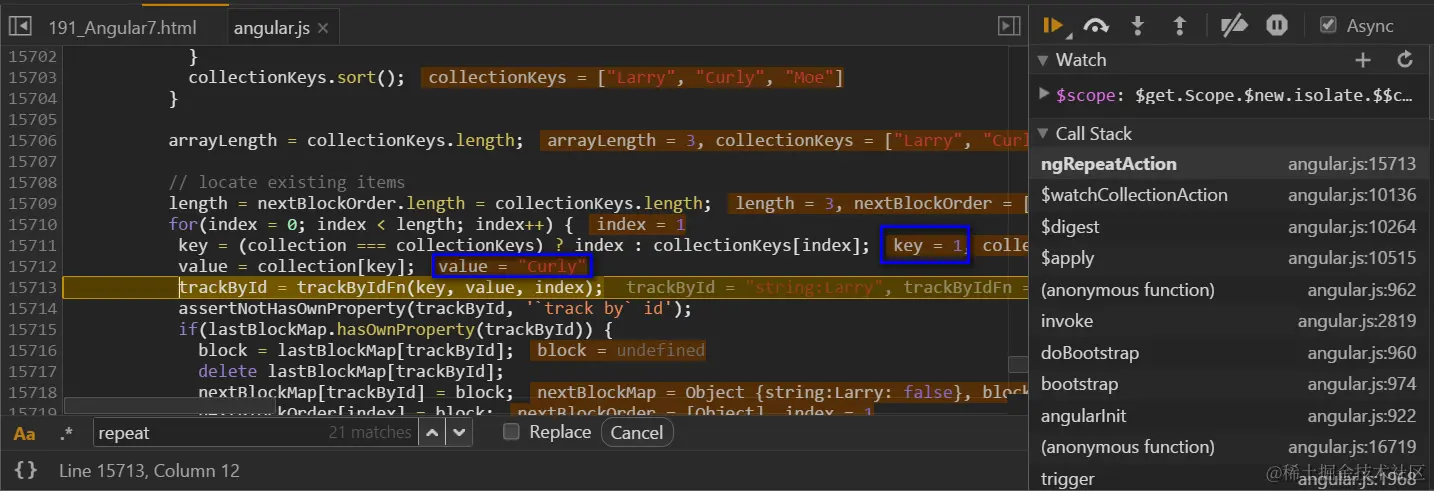Screen dimensions: 1434x491
Task: Collapse the Watch section
Action: click(1043, 60)
